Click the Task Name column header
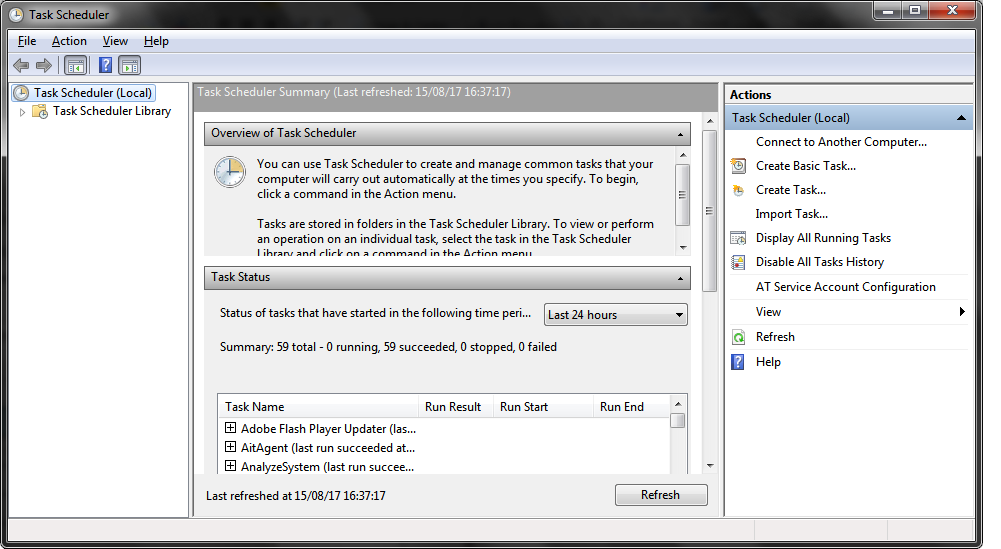 pos(318,407)
